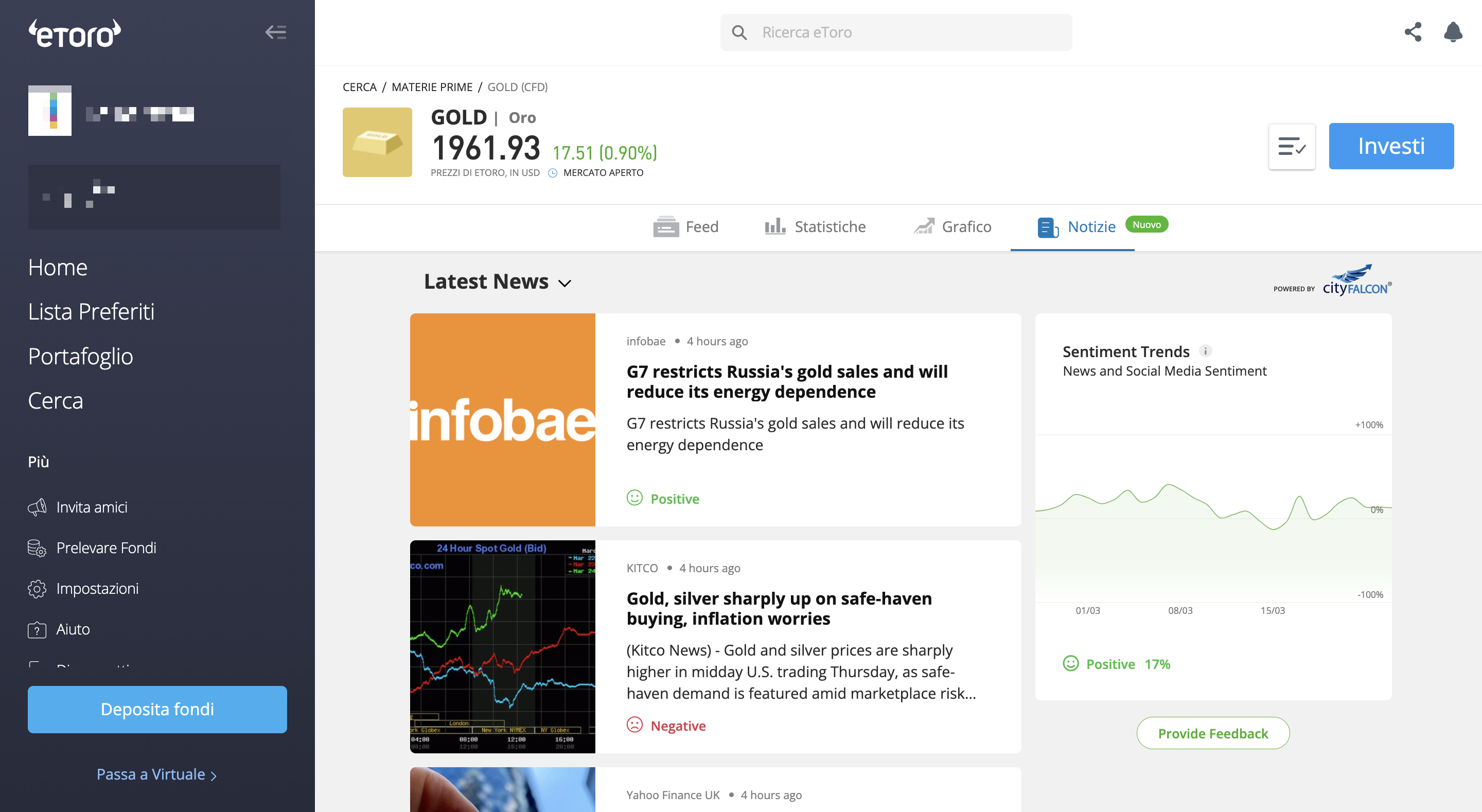Open Invita amici label

pos(92,507)
